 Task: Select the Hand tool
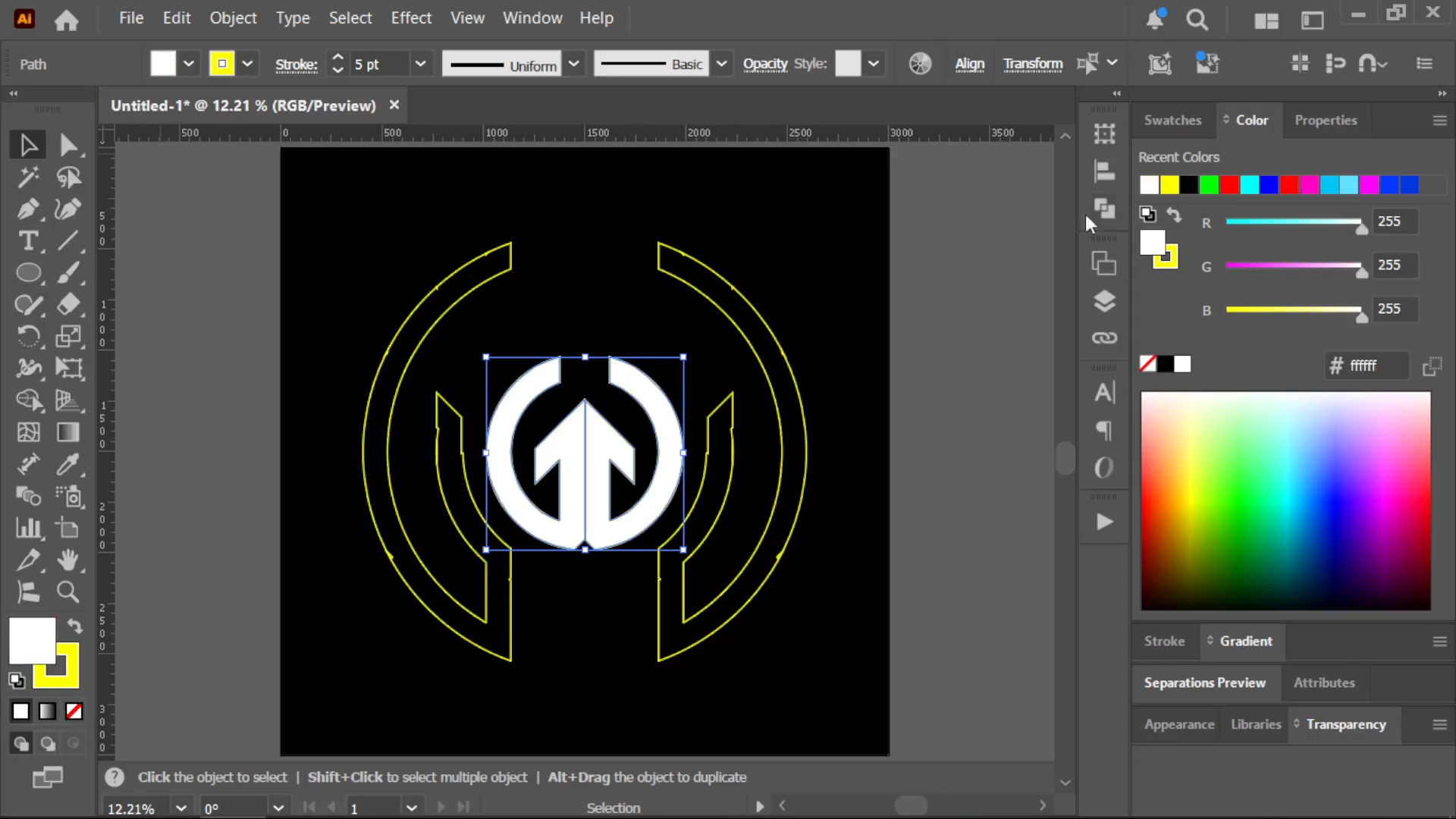click(68, 560)
